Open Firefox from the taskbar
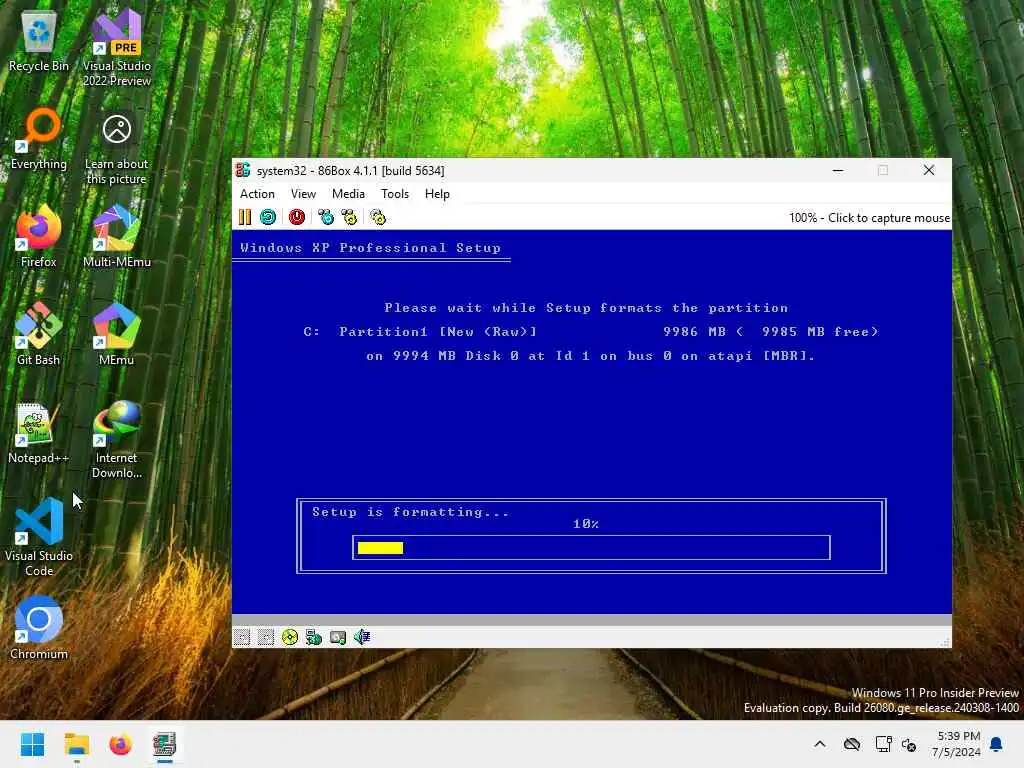This screenshot has height=768, width=1024. [x=121, y=744]
